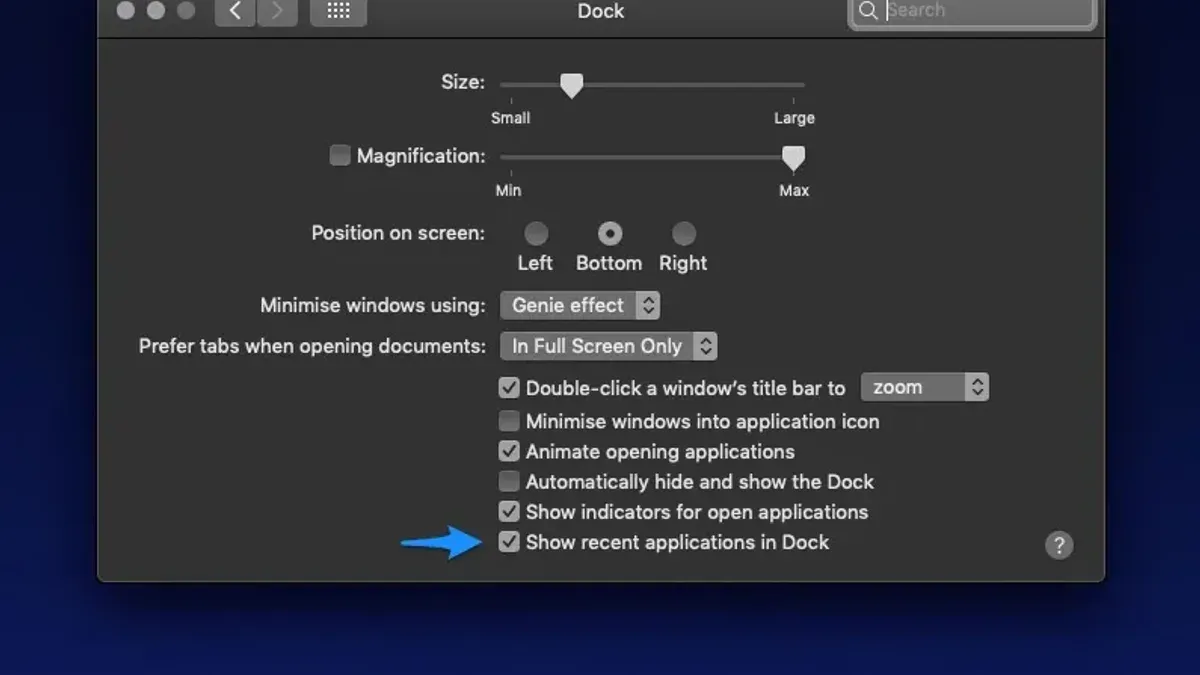Go forward with the right chevron button
The image size is (1200, 675).
click(x=277, y=11)
